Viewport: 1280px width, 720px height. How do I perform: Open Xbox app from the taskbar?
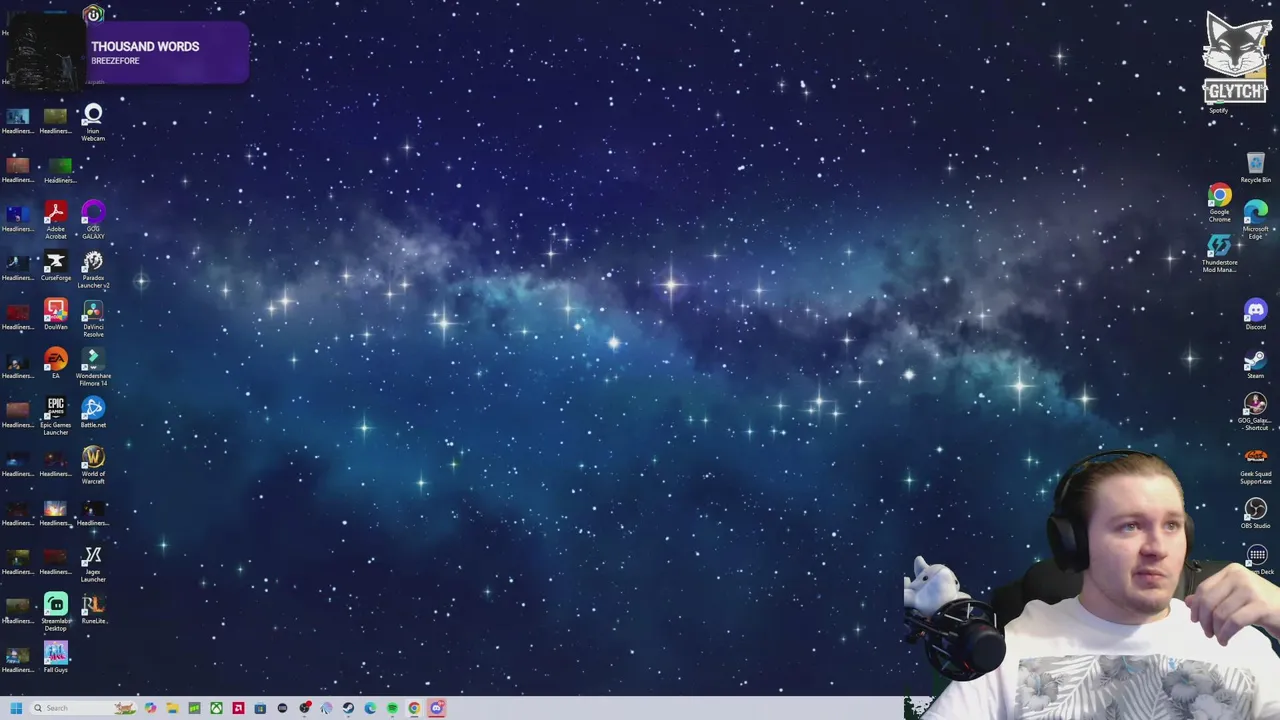[x=216, y=708]
